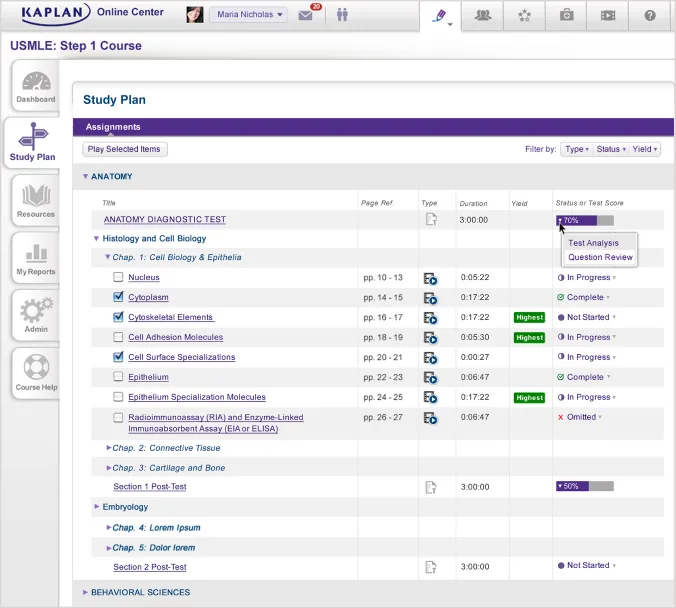Collapse the ANATOMY section

coord(85,176)
